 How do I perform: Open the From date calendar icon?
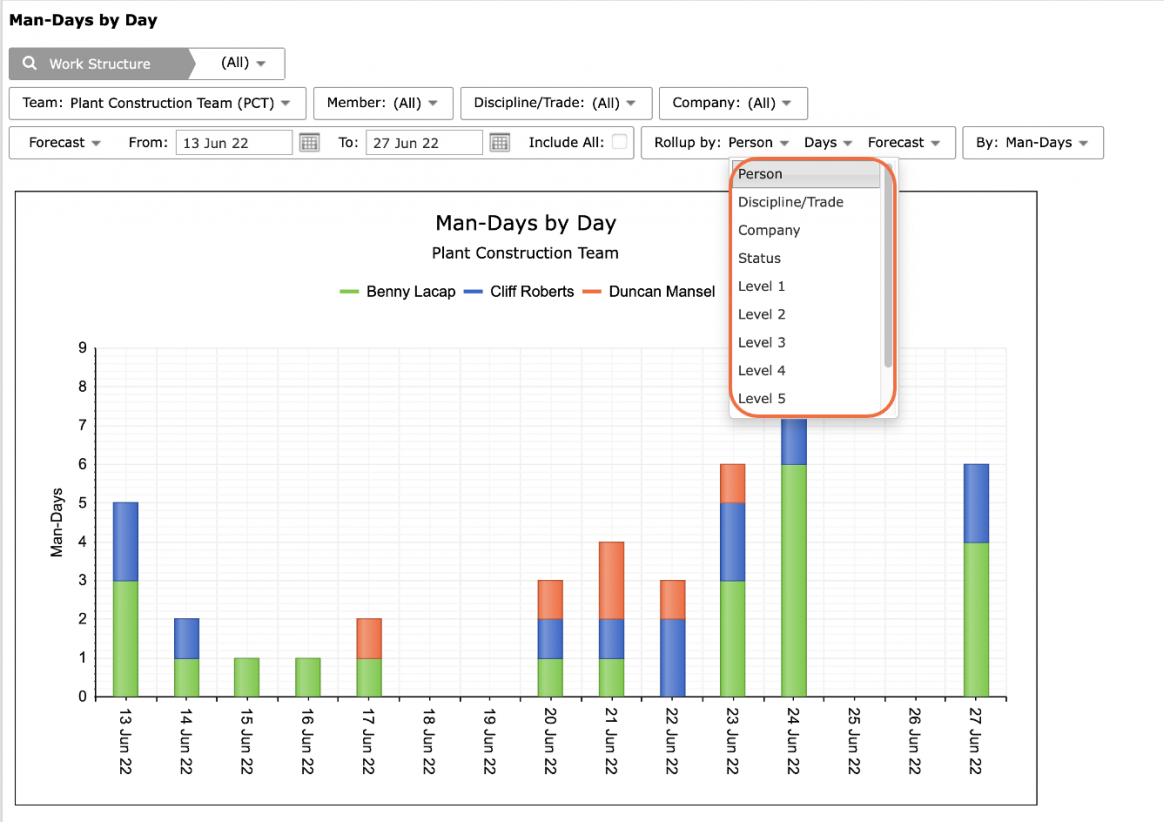(x=310, y=142)
